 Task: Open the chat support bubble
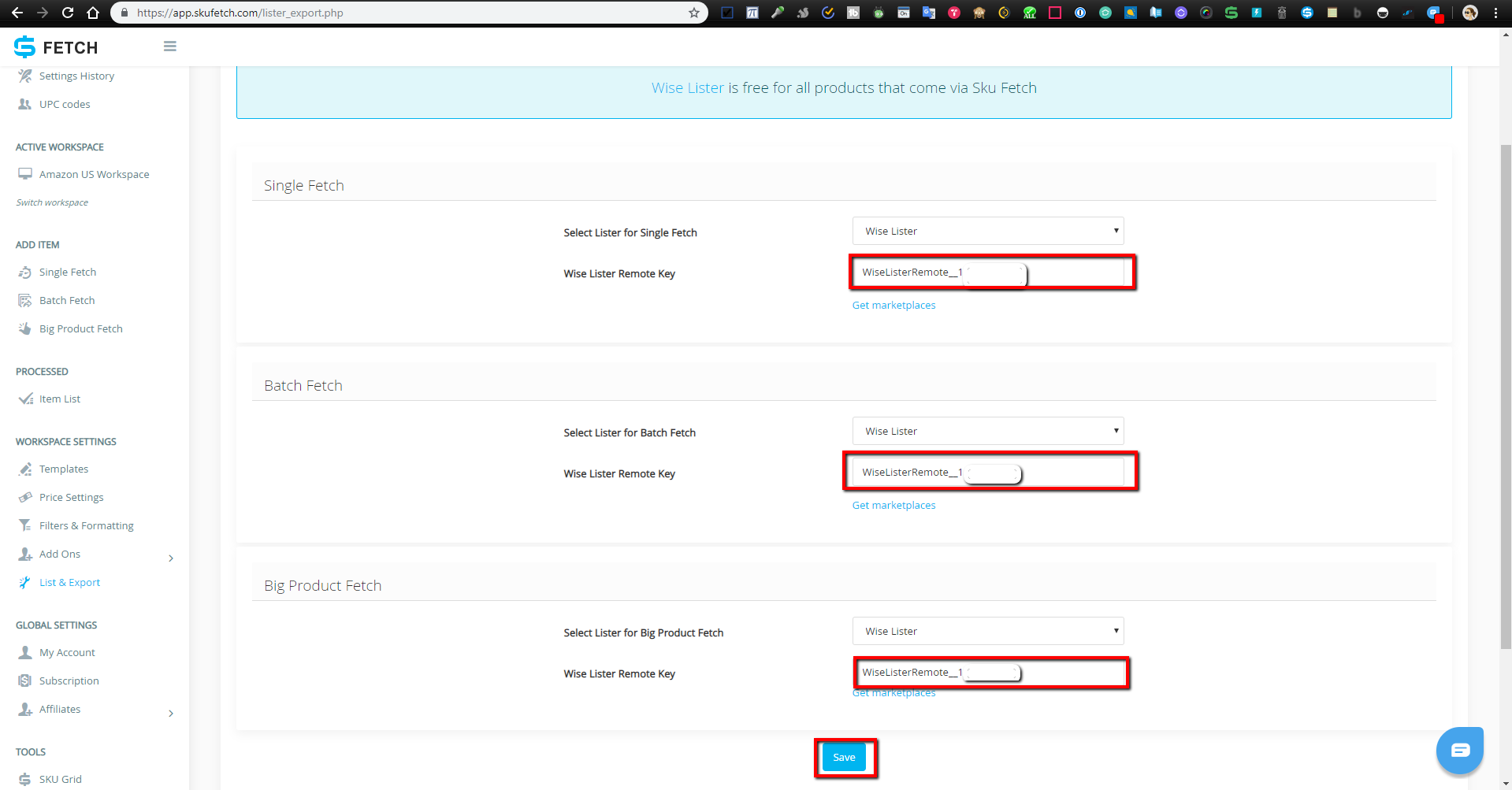(1459, 750)
